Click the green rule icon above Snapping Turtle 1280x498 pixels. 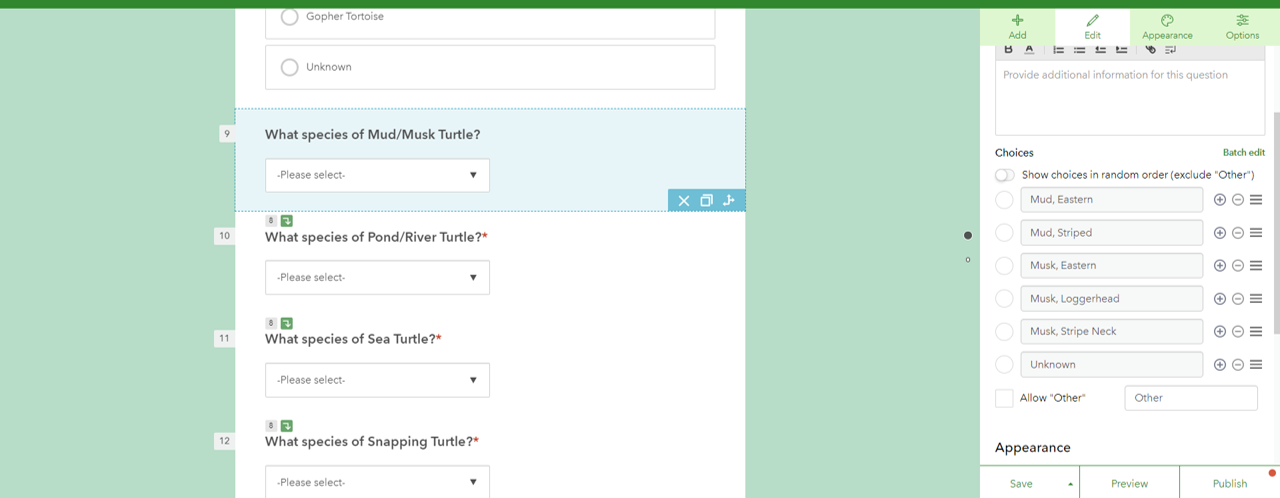[x=287, y=425]
